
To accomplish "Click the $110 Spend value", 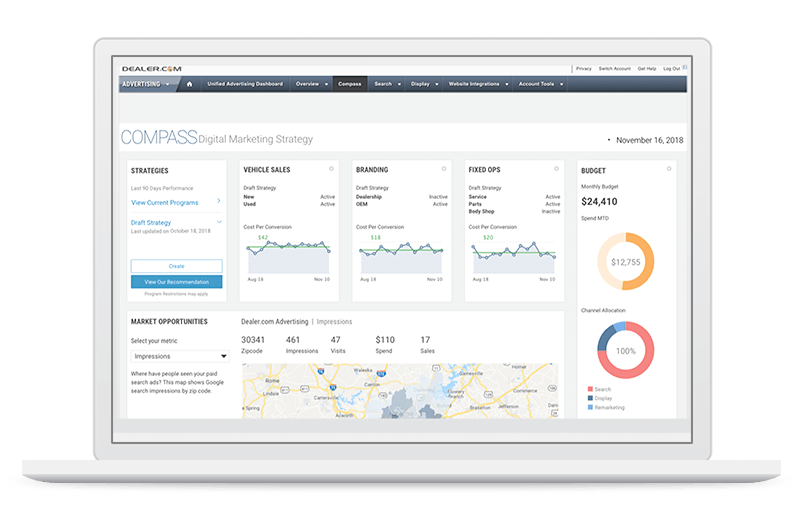I will click(x=385, y=340).
